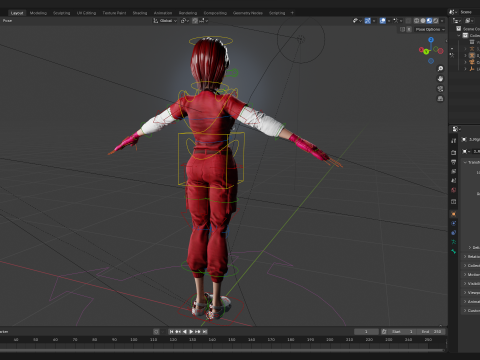Toggle auto keying record button
480x360 pixels.
(x=156, y=332)
